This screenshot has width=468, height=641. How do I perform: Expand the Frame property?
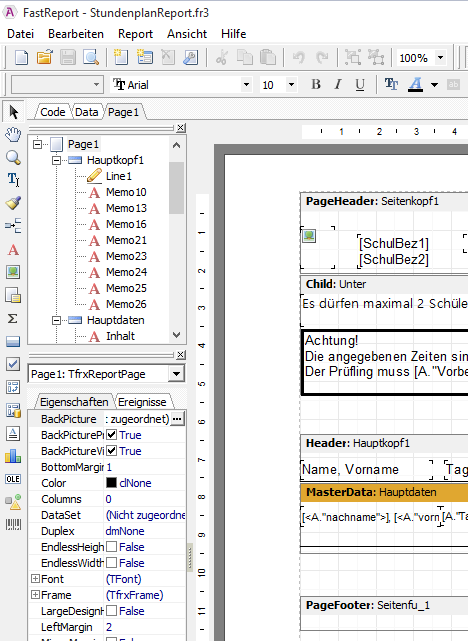pos(36,595)
